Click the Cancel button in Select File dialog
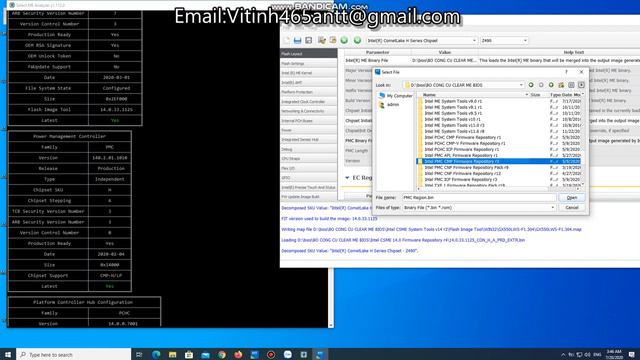Image resolution: width=640 pixels, height=360 pixels. [571, 208]
